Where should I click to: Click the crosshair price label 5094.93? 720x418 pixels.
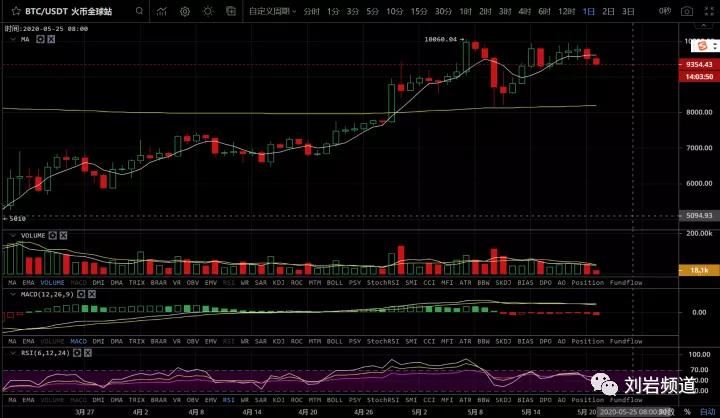[x=699, y=215]
